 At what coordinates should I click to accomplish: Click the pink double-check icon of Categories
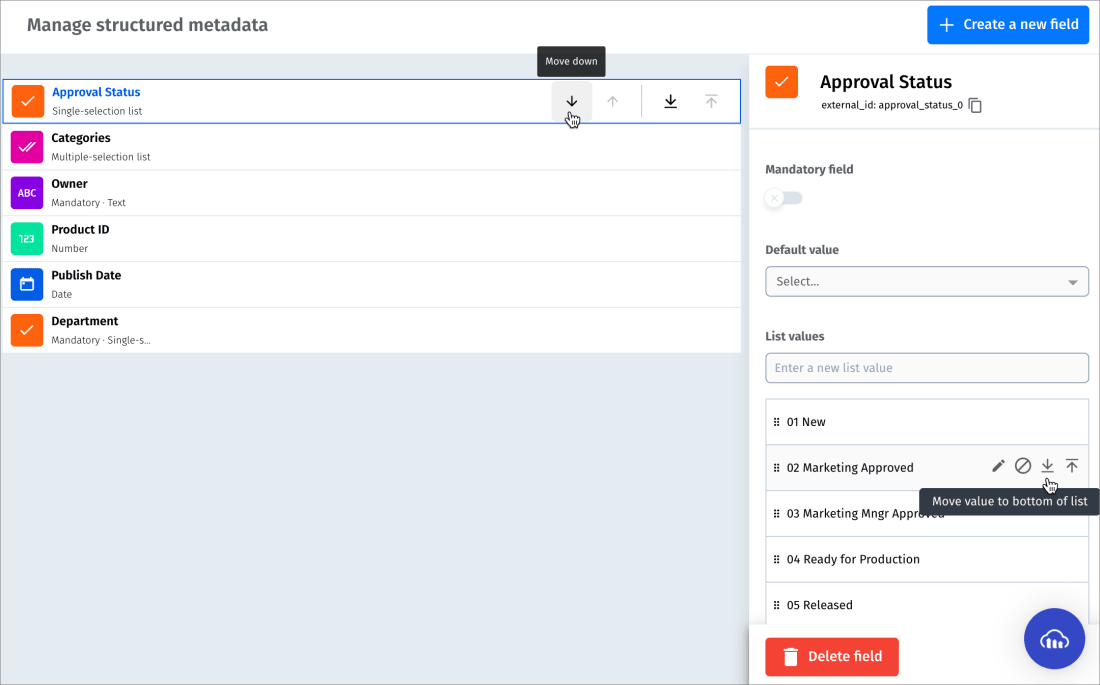[27, 147]
